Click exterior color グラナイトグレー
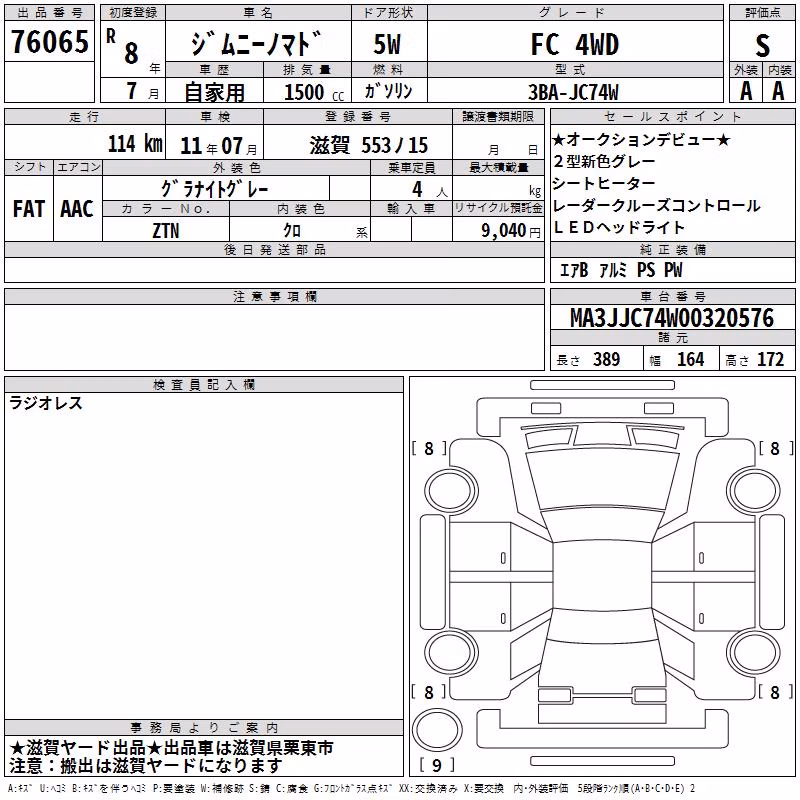This screenshot has width=800, height=800. pyautogui.click(x=215, y=189)
